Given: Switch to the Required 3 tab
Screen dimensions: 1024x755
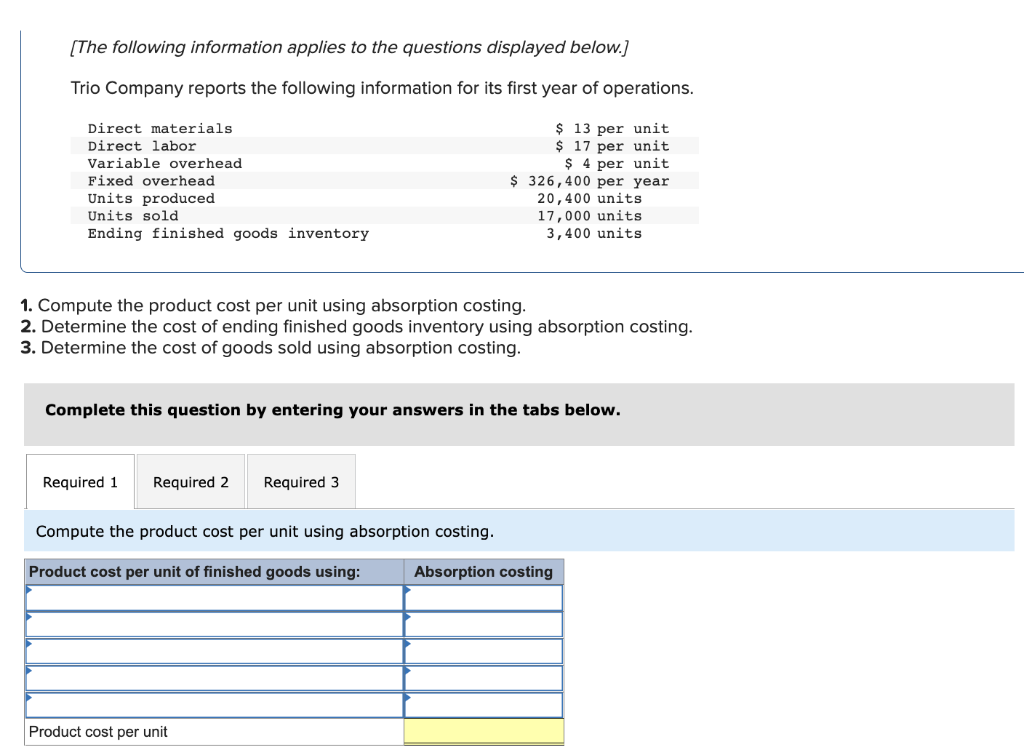Looking at the screenshot, I should 300,481.
